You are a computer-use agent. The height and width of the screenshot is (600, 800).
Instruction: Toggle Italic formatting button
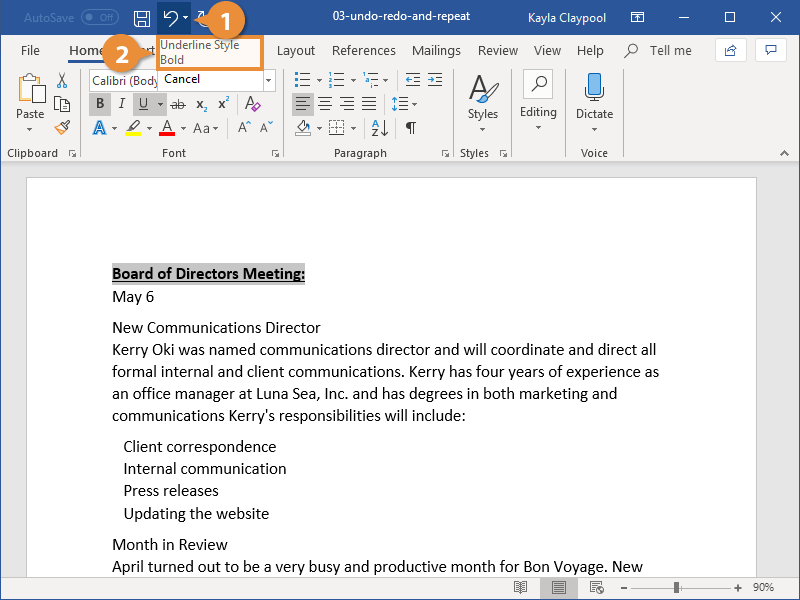[x=122, y=104]
